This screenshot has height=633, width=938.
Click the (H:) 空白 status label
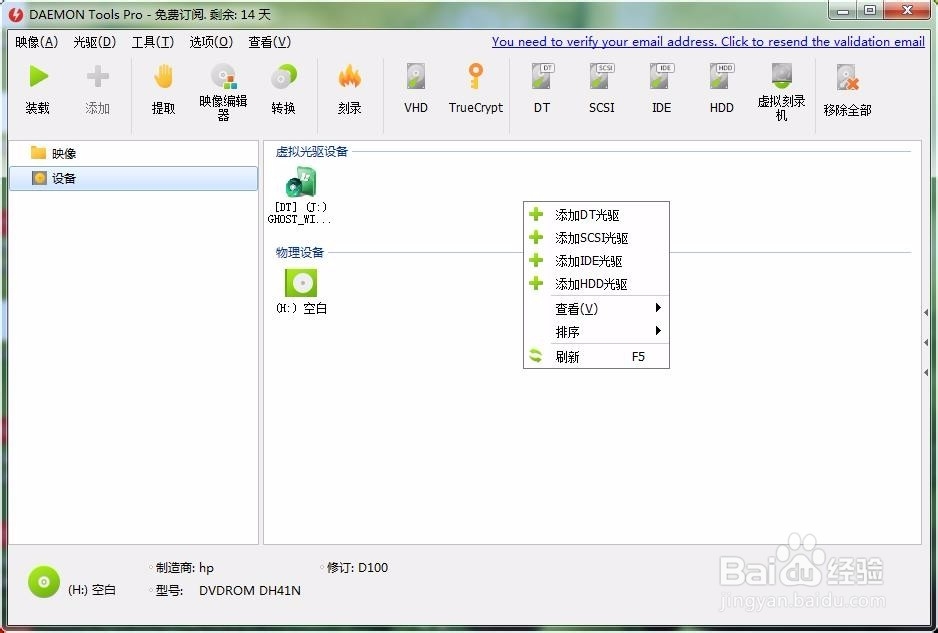pos(92,590)
